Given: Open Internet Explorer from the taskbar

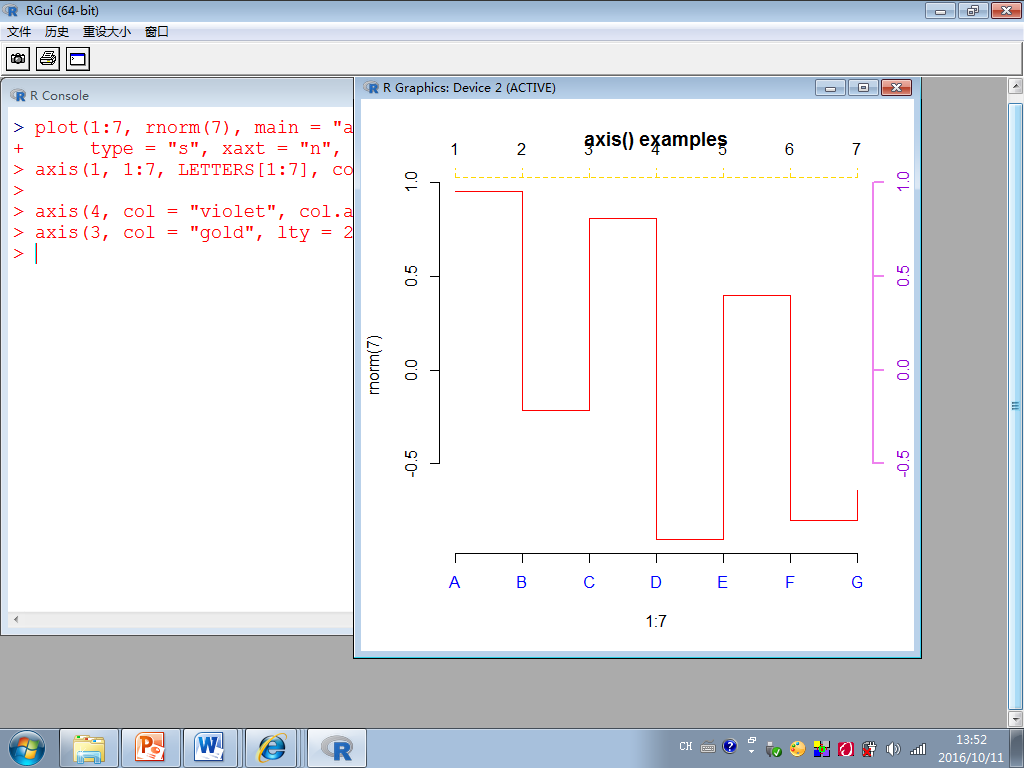Looking at the screenshot, I should tap(272, 748).
